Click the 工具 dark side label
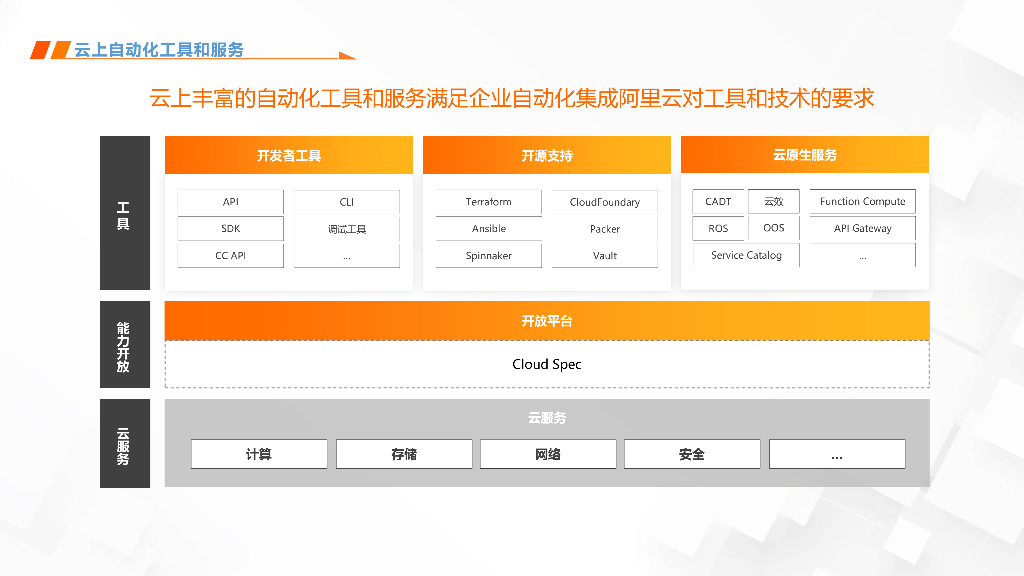Viewport: 1024px width, 576px height. [125, 213]
